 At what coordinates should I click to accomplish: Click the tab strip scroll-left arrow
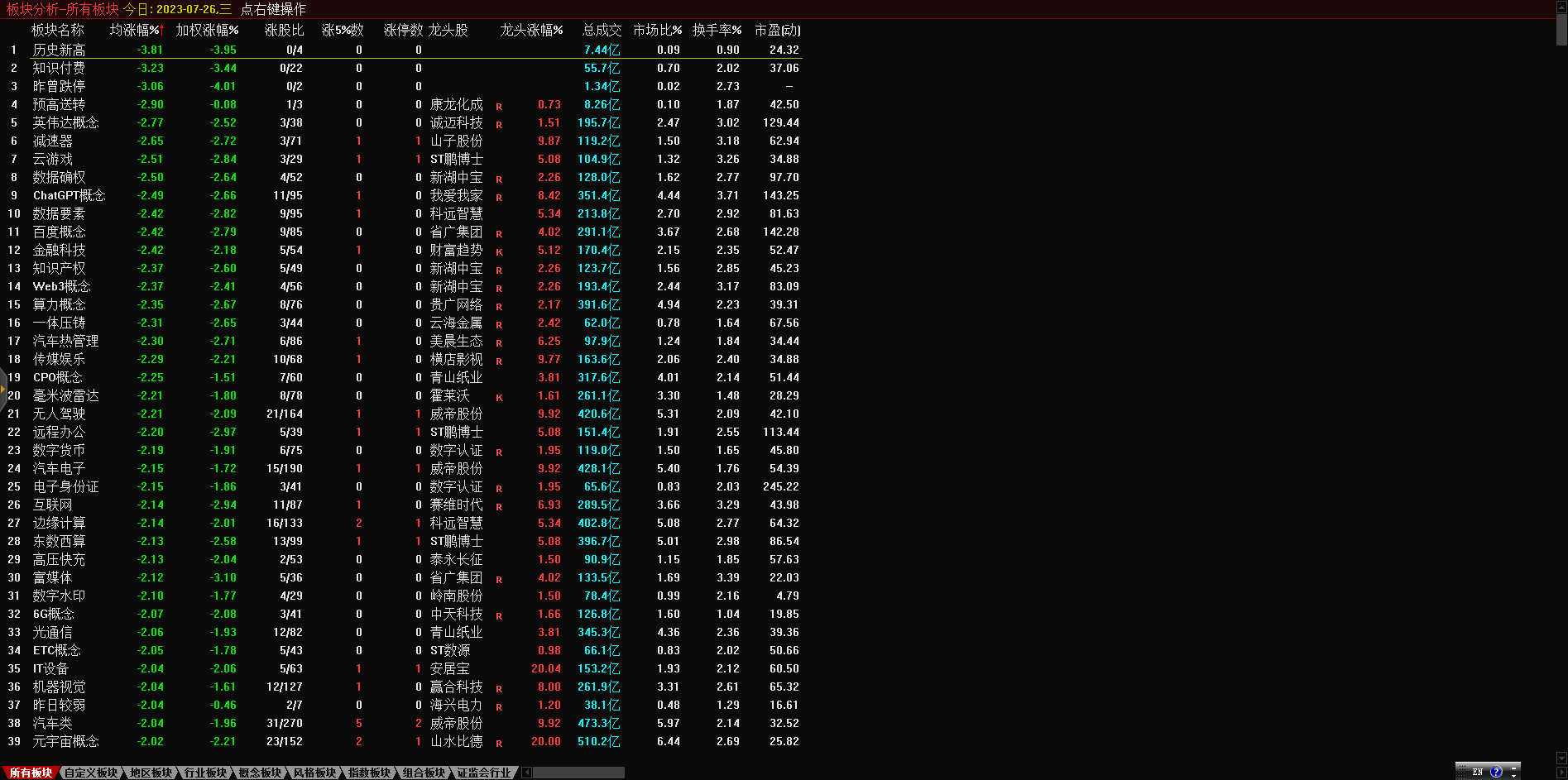tap(526, 773)
